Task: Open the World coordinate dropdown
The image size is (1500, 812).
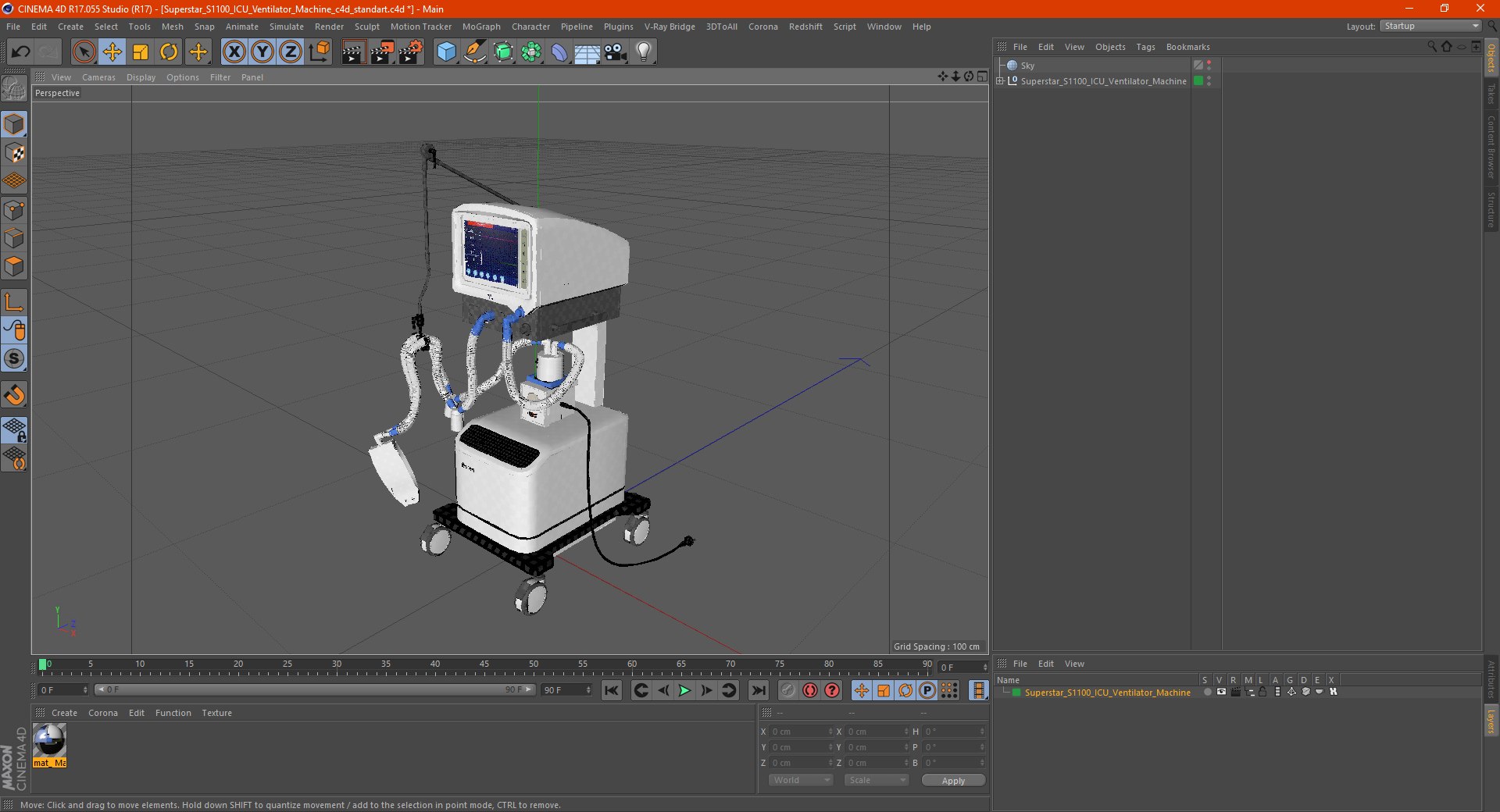Action: pos(801,780)
